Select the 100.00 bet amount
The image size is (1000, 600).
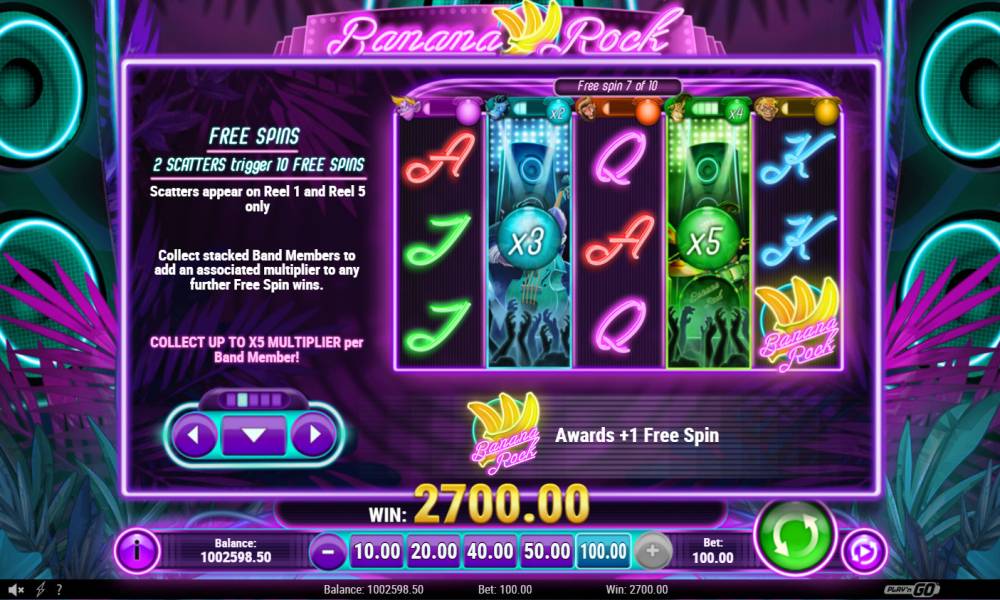pyautogui.click(x=603, y=552)
